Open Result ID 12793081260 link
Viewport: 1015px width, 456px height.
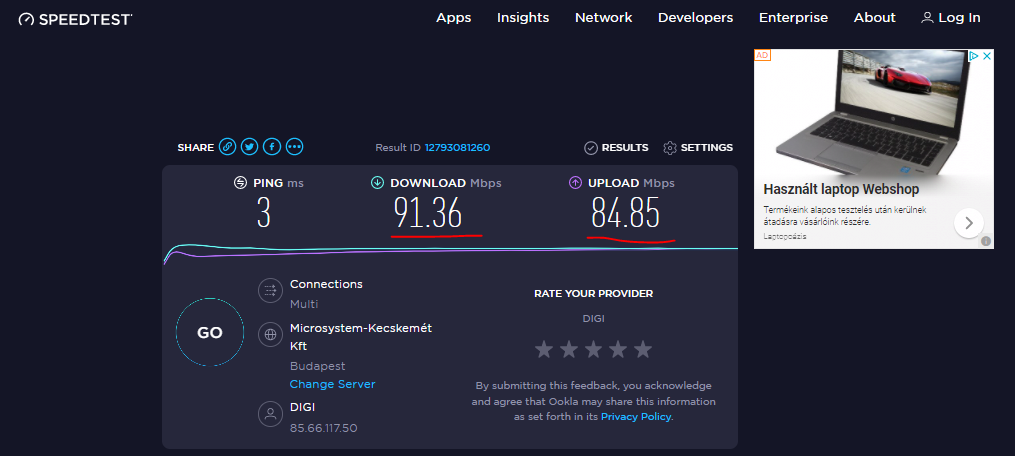click(x=457, y=148)
